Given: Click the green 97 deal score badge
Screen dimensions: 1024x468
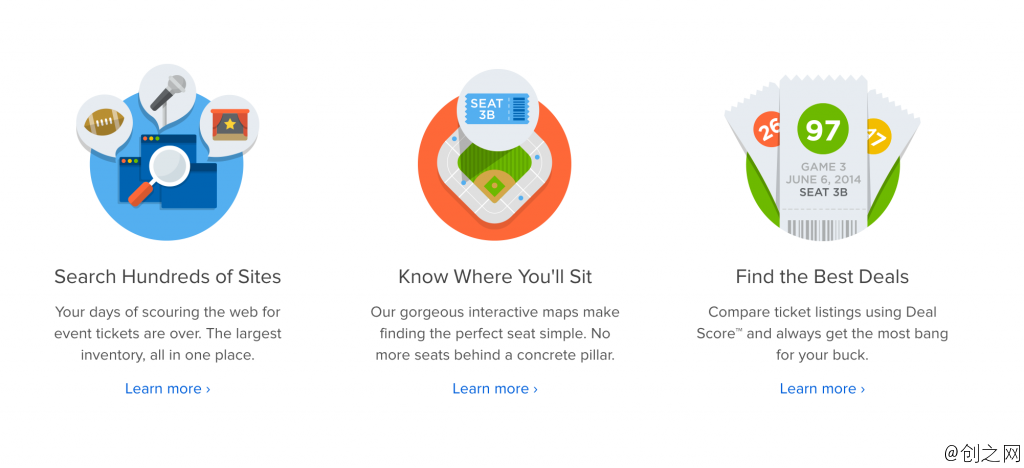Looking at the screenshot, I should (823, 130).
